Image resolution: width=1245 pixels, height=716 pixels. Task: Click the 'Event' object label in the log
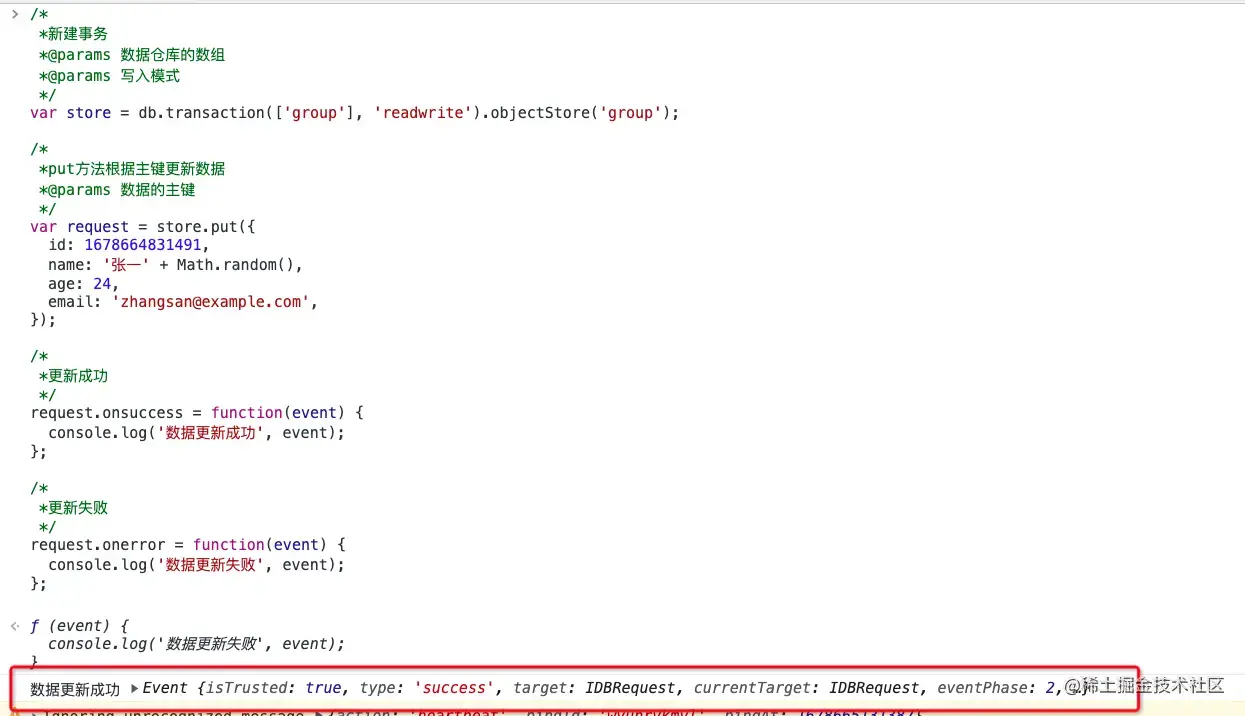click(165, 688)
